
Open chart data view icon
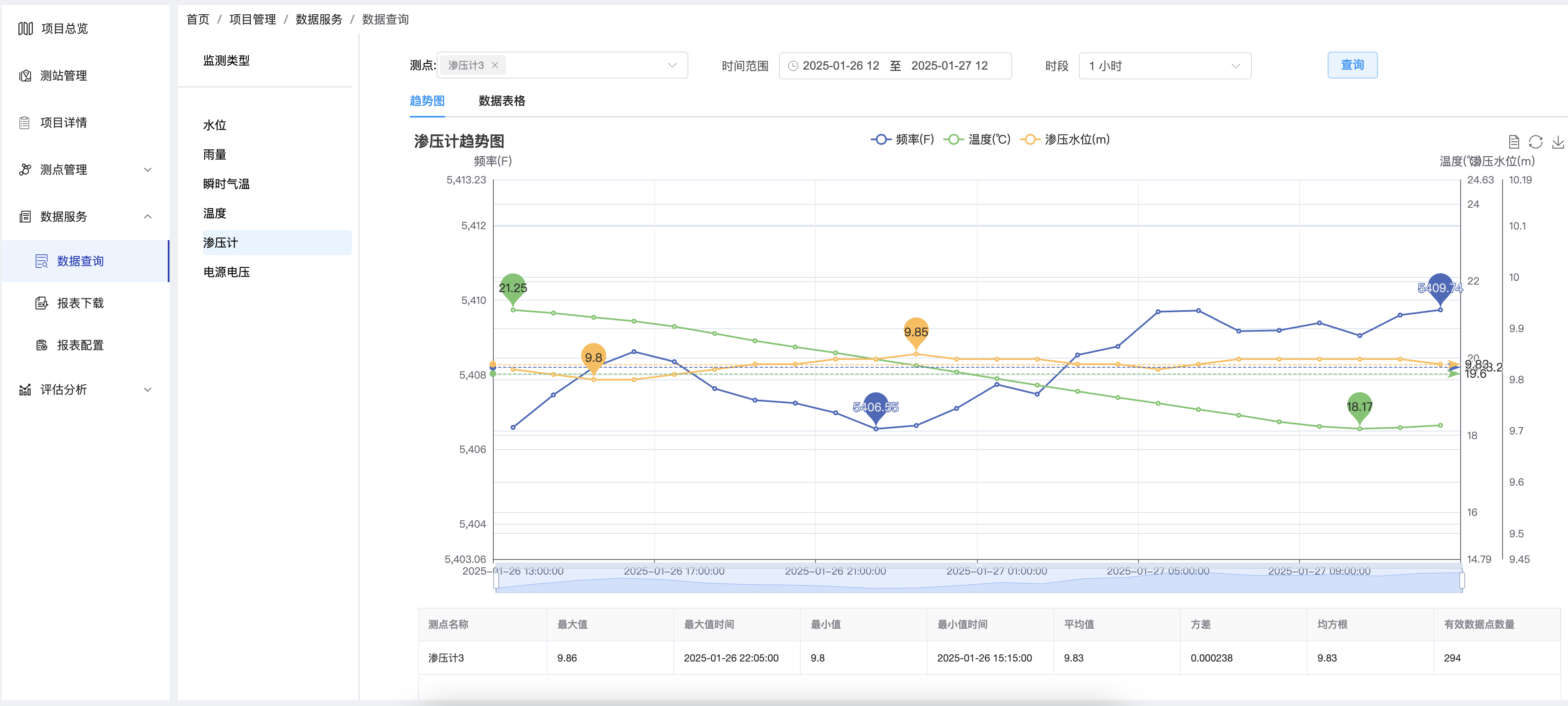(x=1514, y=142)
